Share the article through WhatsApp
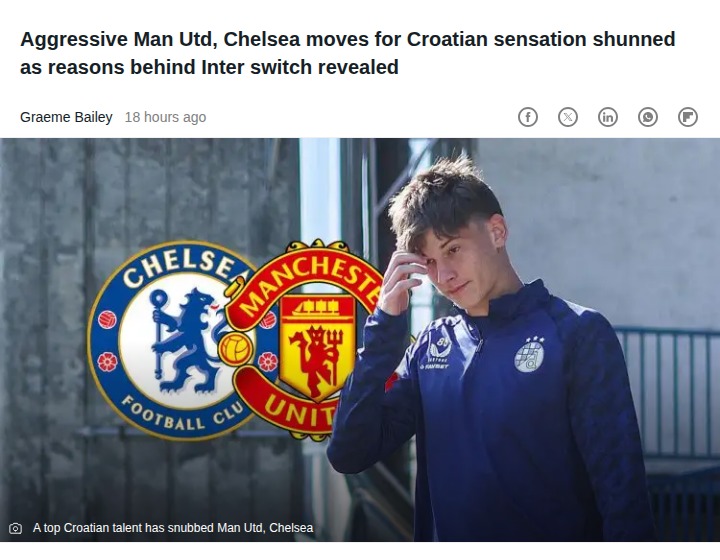 (647, 117)
